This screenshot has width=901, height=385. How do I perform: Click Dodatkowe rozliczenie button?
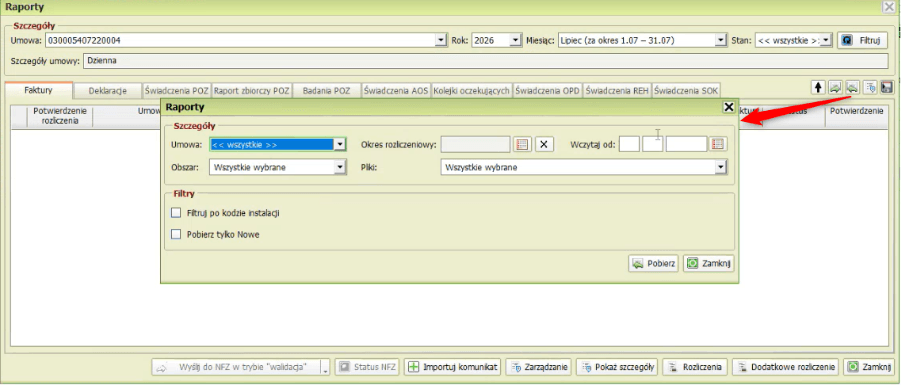coord(786,367)
